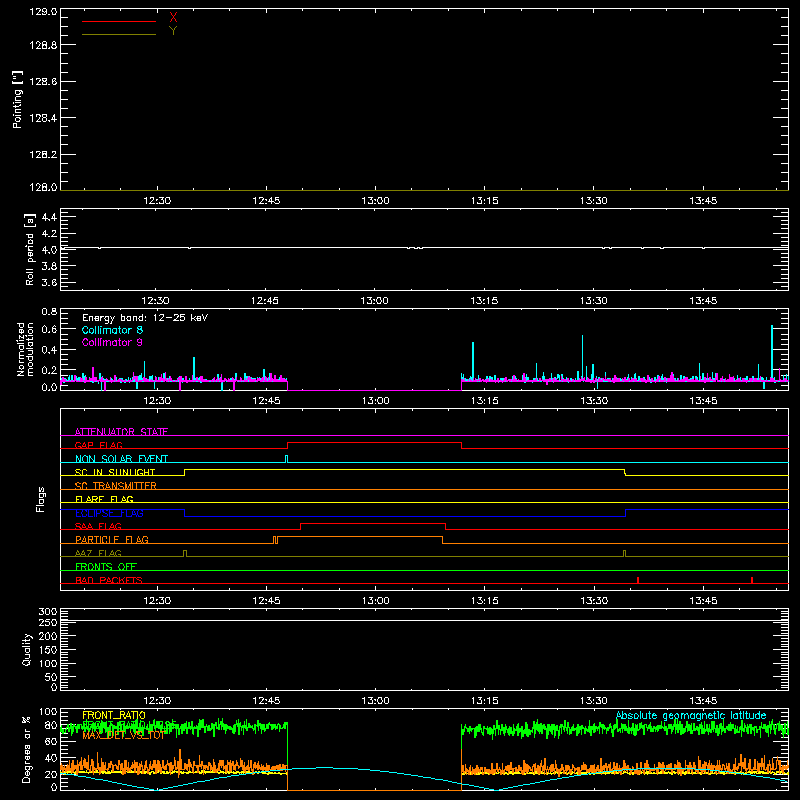
Task: Click the 3.6 tick on the Roll period axis
Action: coord(49,283)
